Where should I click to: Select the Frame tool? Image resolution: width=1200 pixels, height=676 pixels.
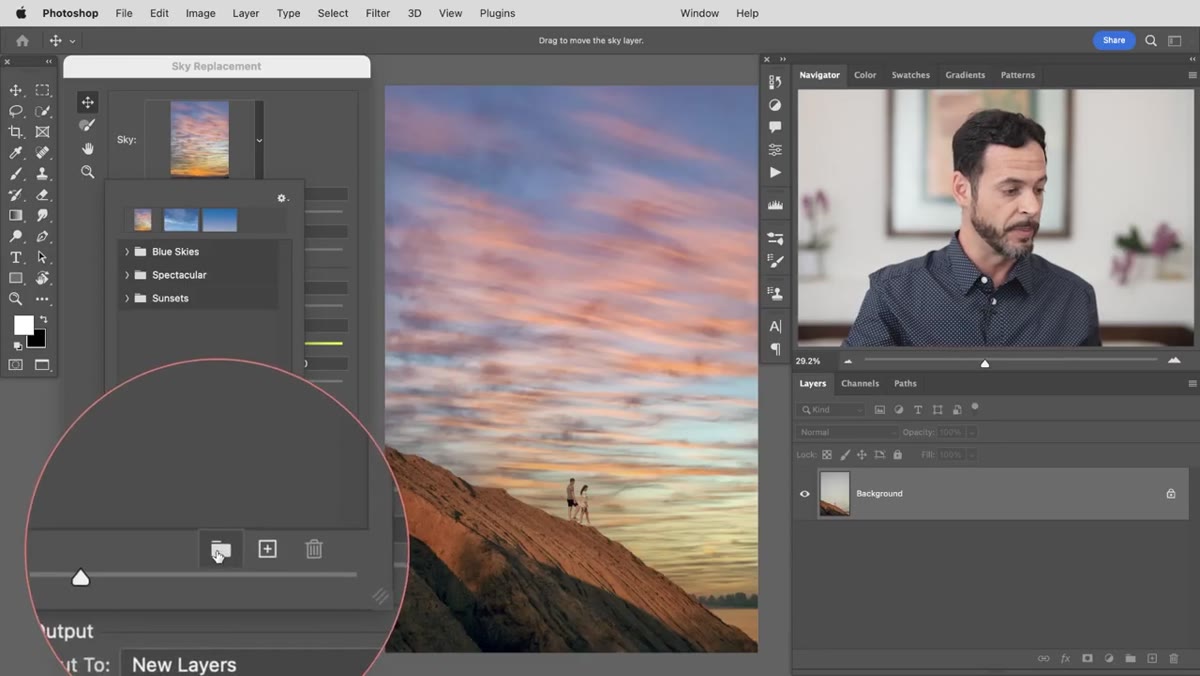pyautogui.click(x=43, y=132)
